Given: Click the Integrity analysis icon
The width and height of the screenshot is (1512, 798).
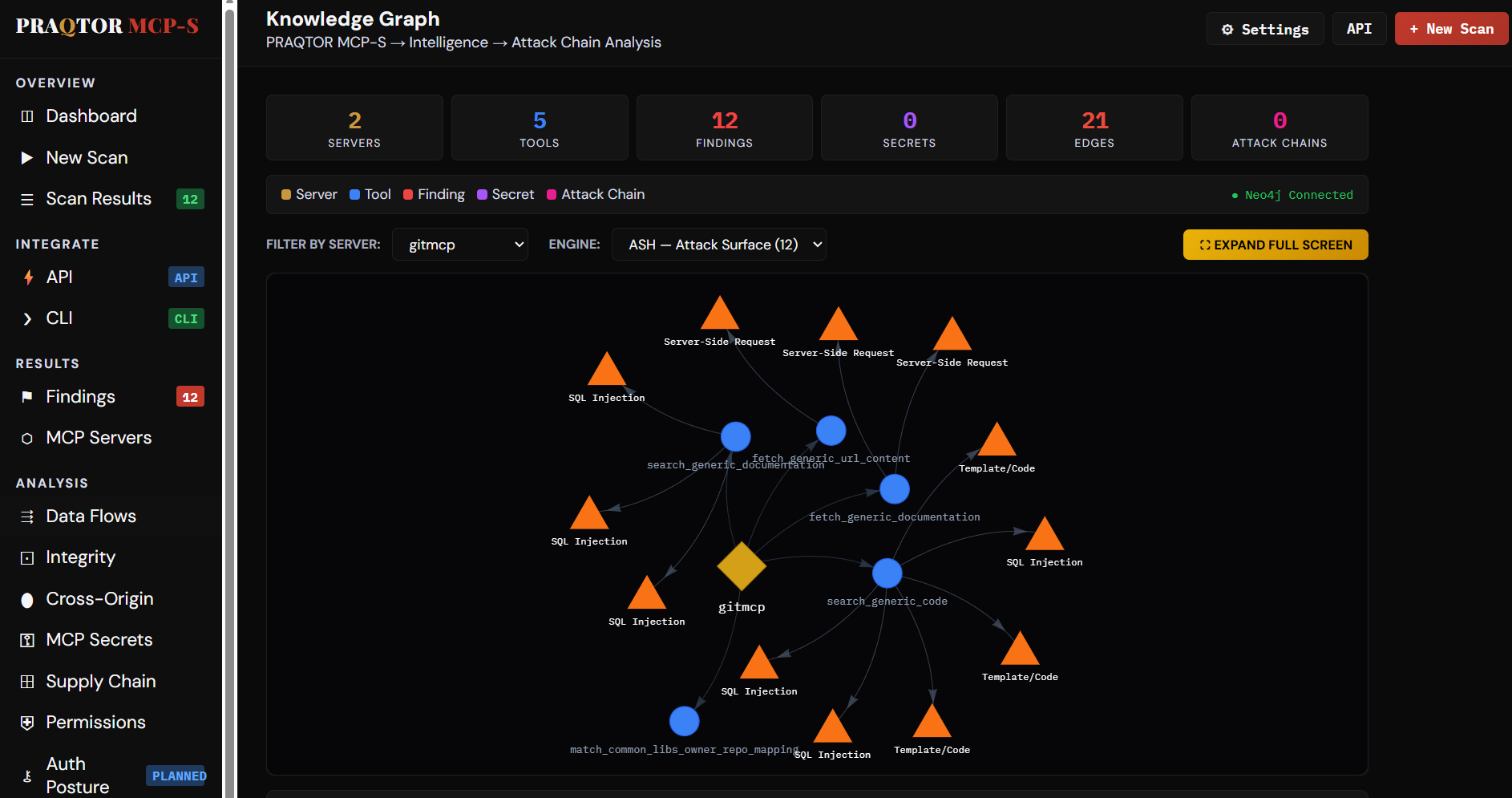Looking at the screenshot, I should (x=27, y=557).
